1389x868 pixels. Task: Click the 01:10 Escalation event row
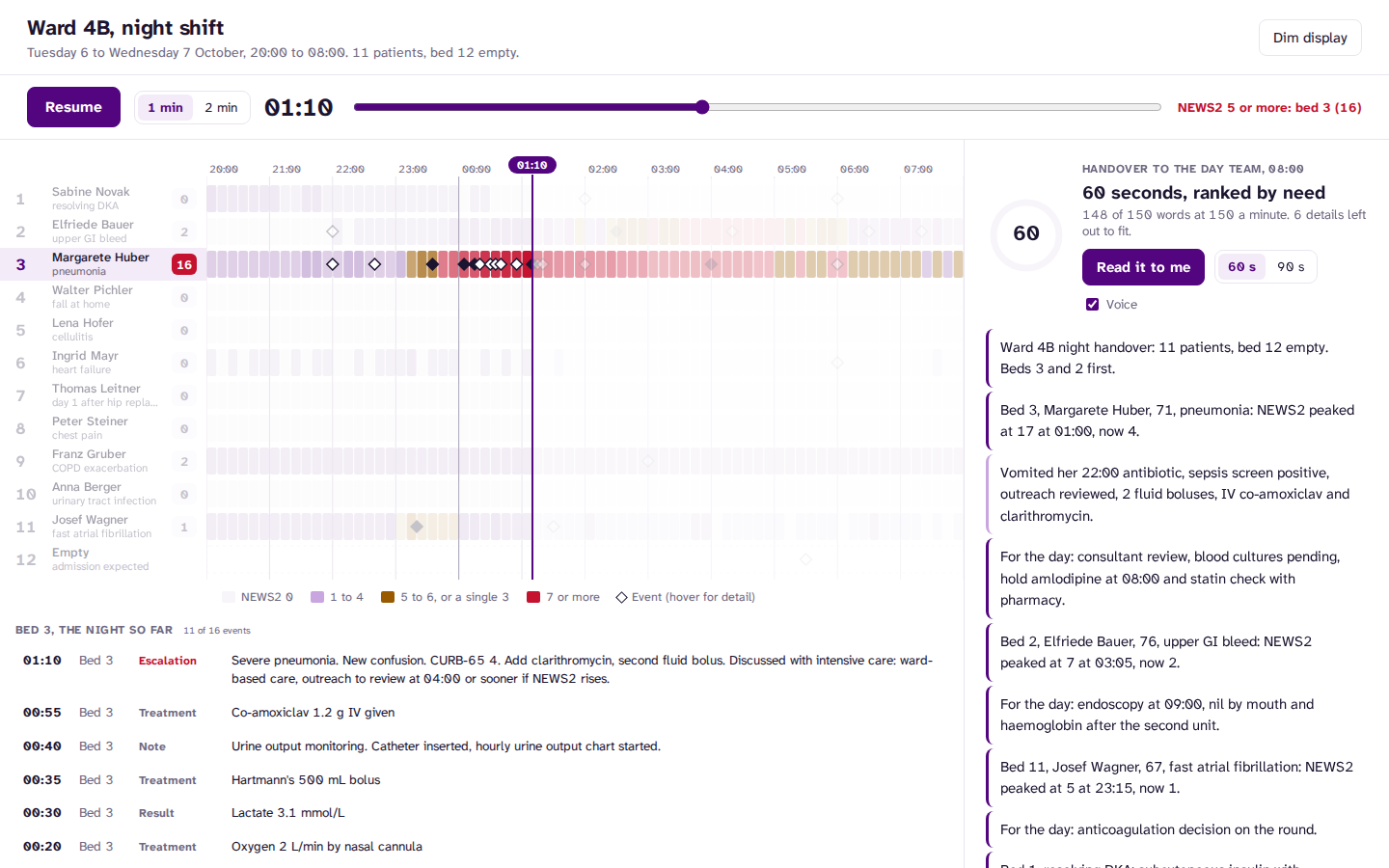pyautogui.click(x=481, y=669)
